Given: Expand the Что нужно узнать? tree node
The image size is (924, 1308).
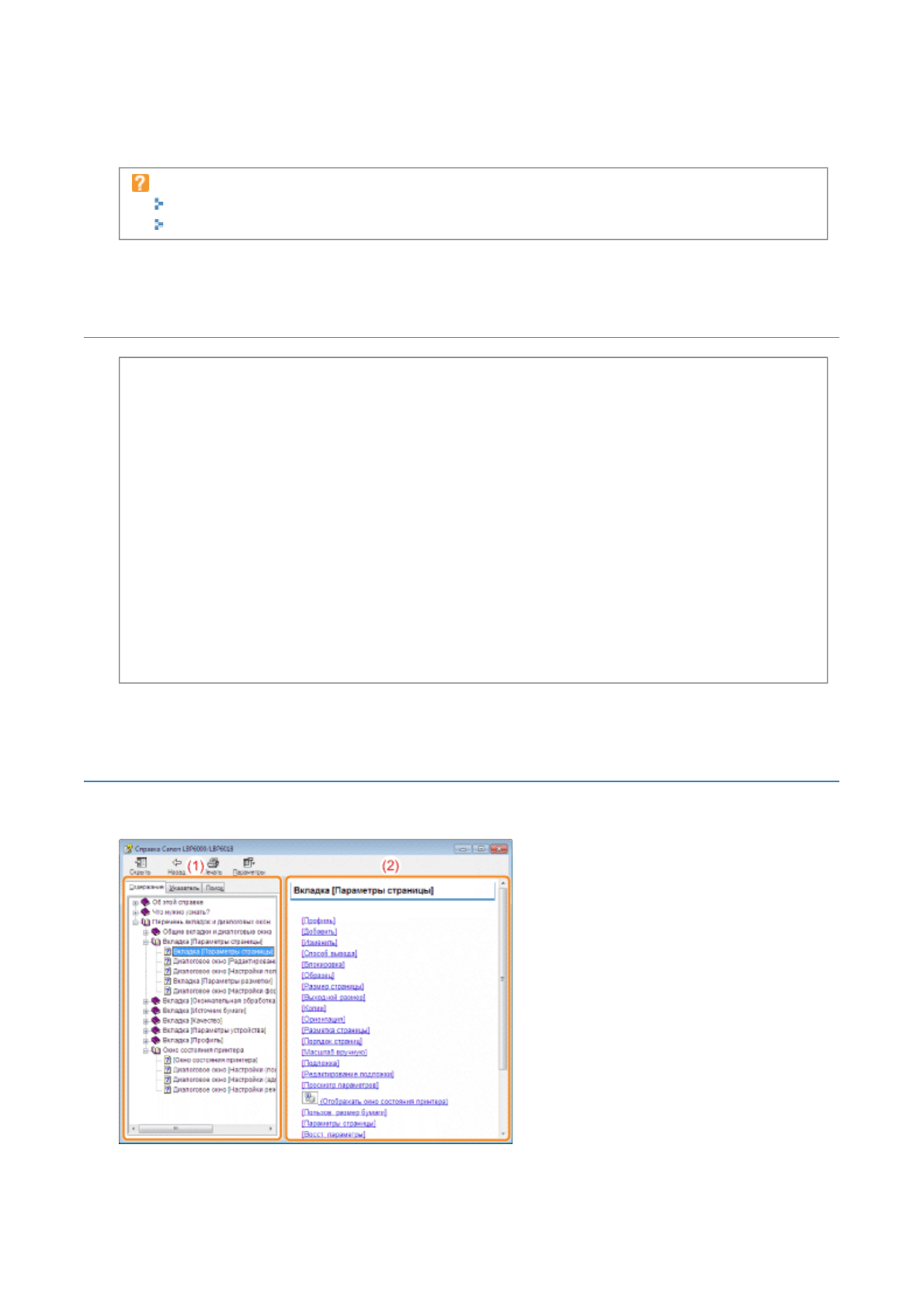Looking at the screenshot, I should [x=135, y=913].
